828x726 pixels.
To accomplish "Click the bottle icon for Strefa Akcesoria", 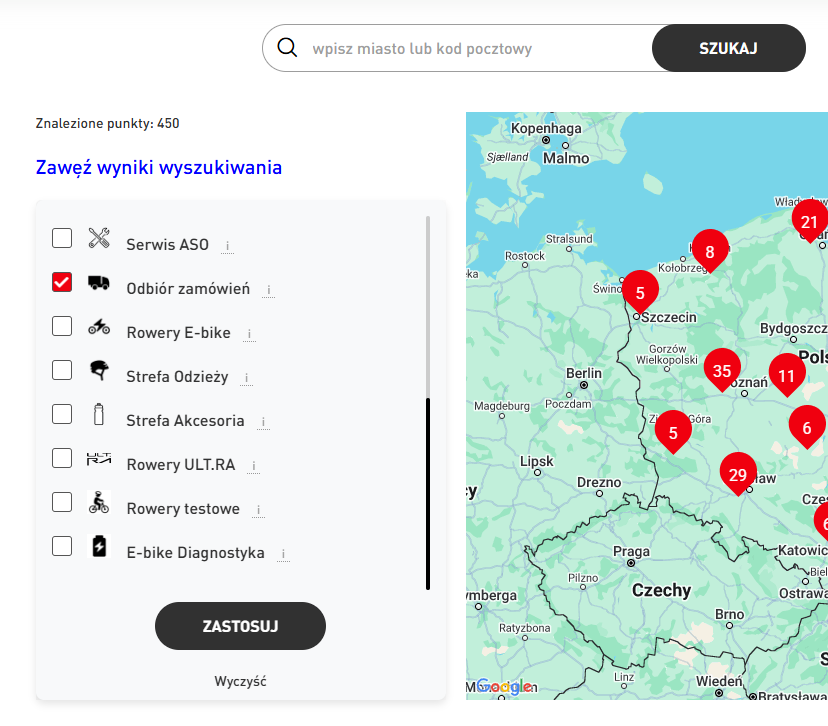I will tap(99, 414).
